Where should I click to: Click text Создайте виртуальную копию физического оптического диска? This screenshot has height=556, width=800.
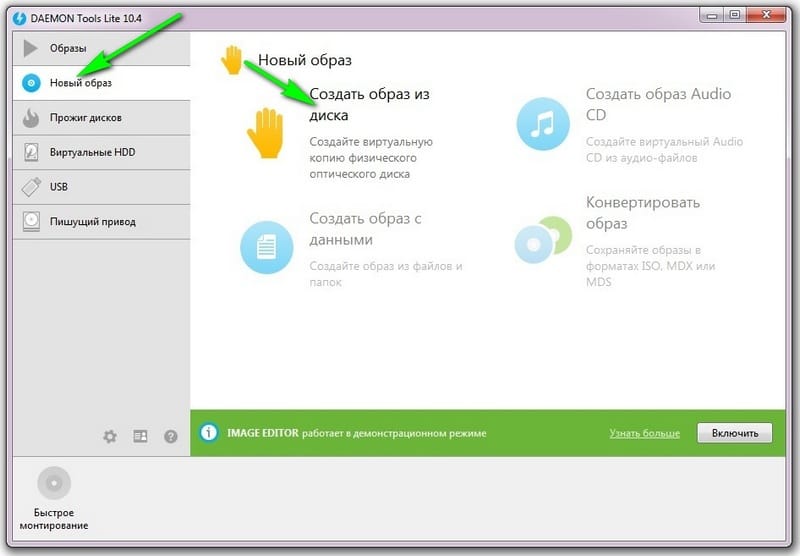tap(371, 158)
